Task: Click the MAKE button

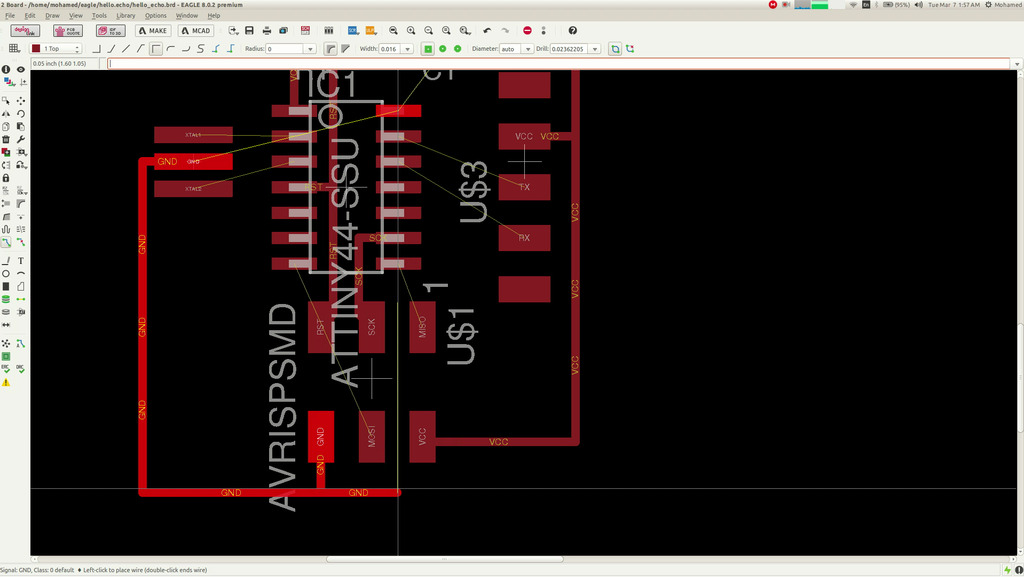Action: coord(153,31)
